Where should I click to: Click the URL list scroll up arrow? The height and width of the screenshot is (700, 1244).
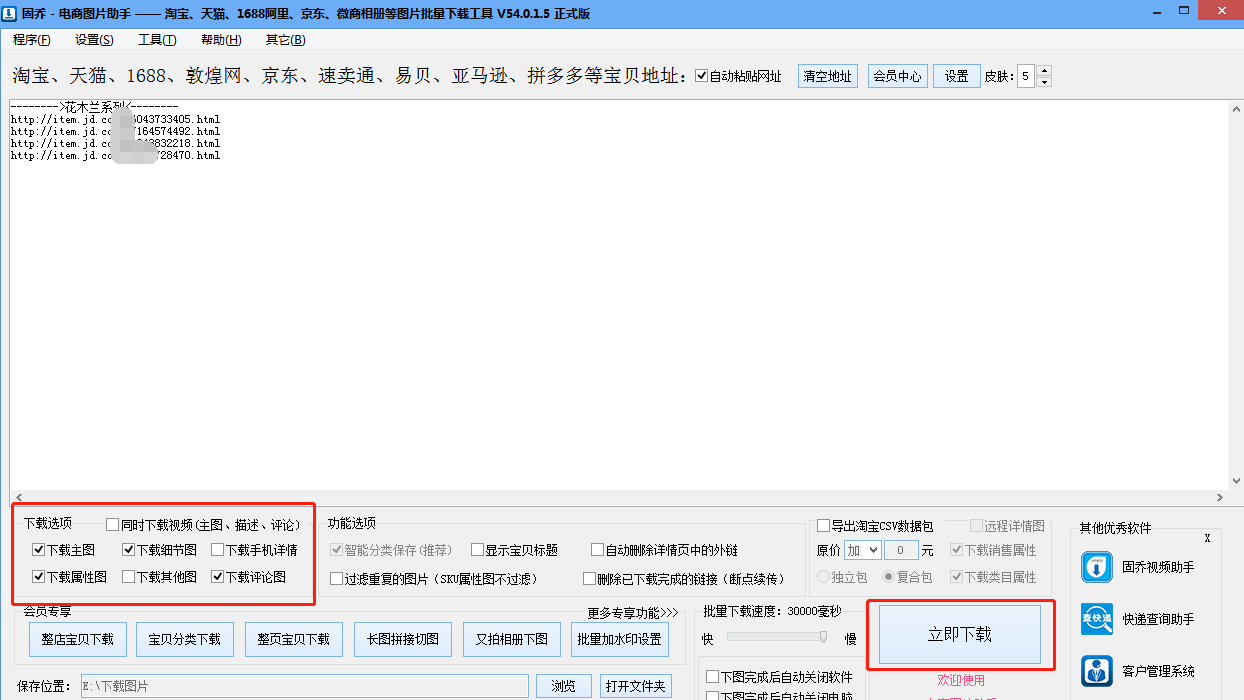pos(1235,107)
